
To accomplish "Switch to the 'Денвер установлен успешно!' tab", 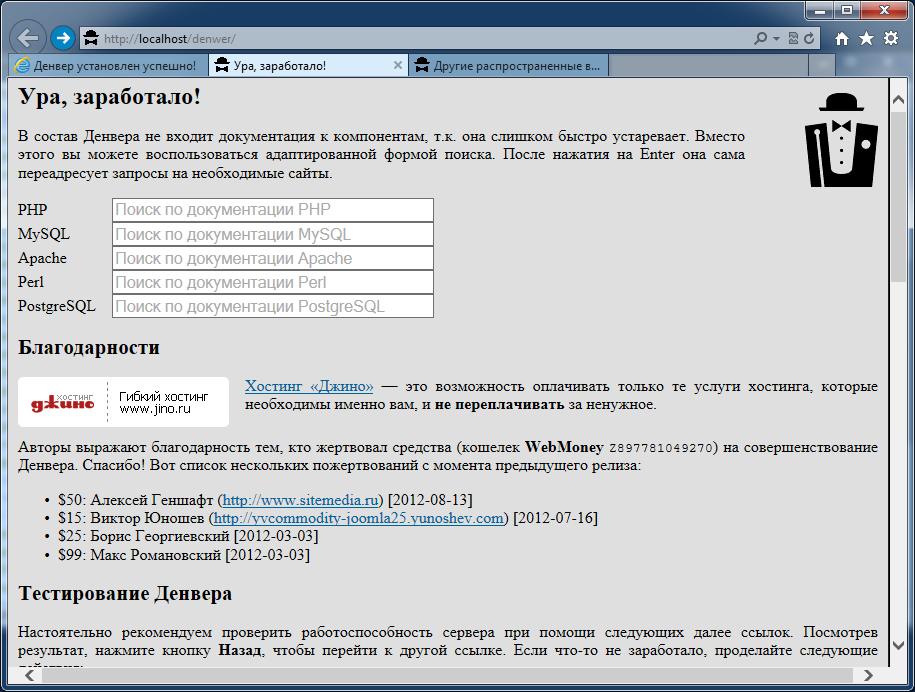I will (x=108, y=66).
